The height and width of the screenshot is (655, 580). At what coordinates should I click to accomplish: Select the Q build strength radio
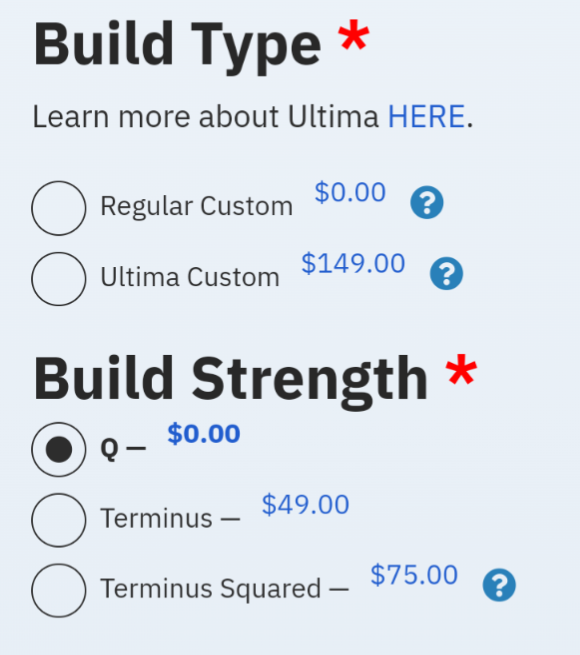(59, 449)
